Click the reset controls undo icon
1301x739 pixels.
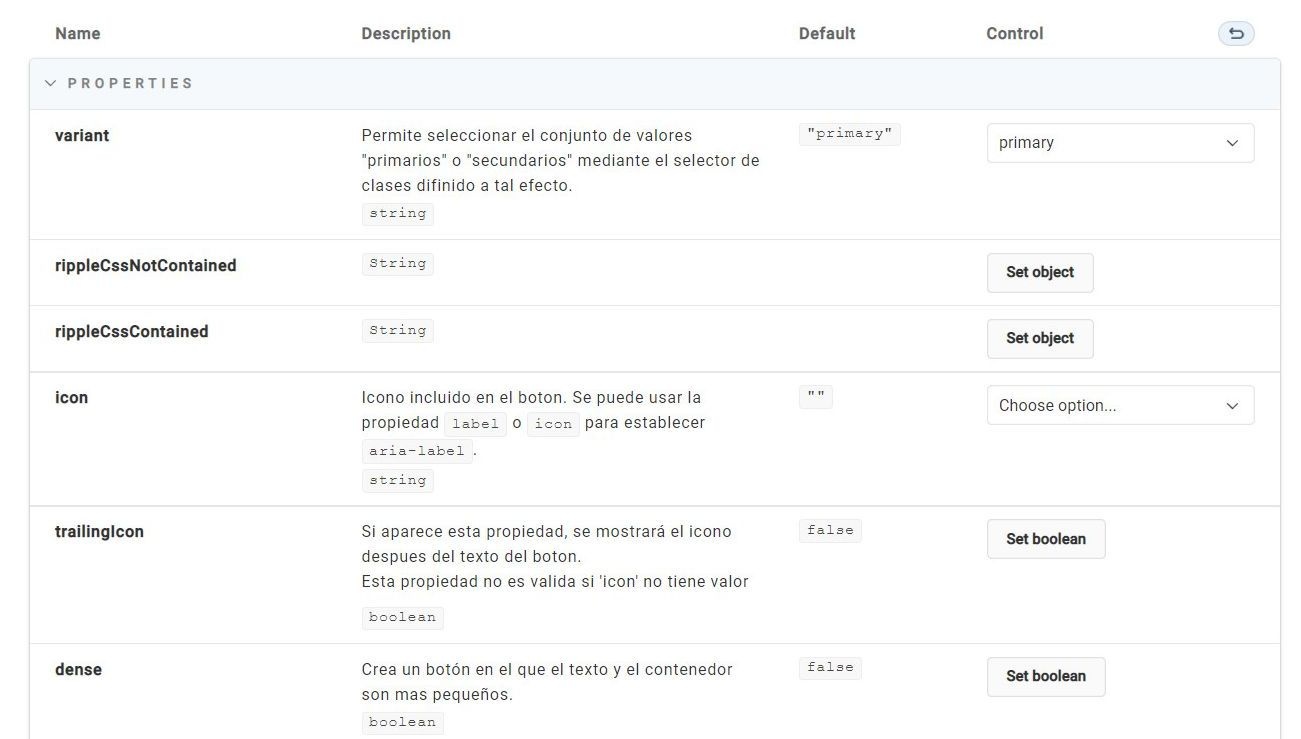[x=1236, y=34]
